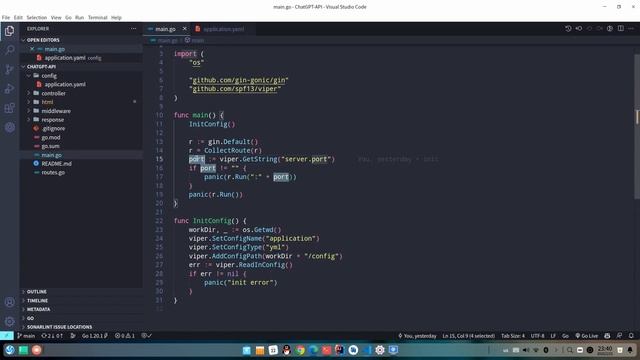
Task: Click the feedback icon in status bar
Action: click(619, 336)
